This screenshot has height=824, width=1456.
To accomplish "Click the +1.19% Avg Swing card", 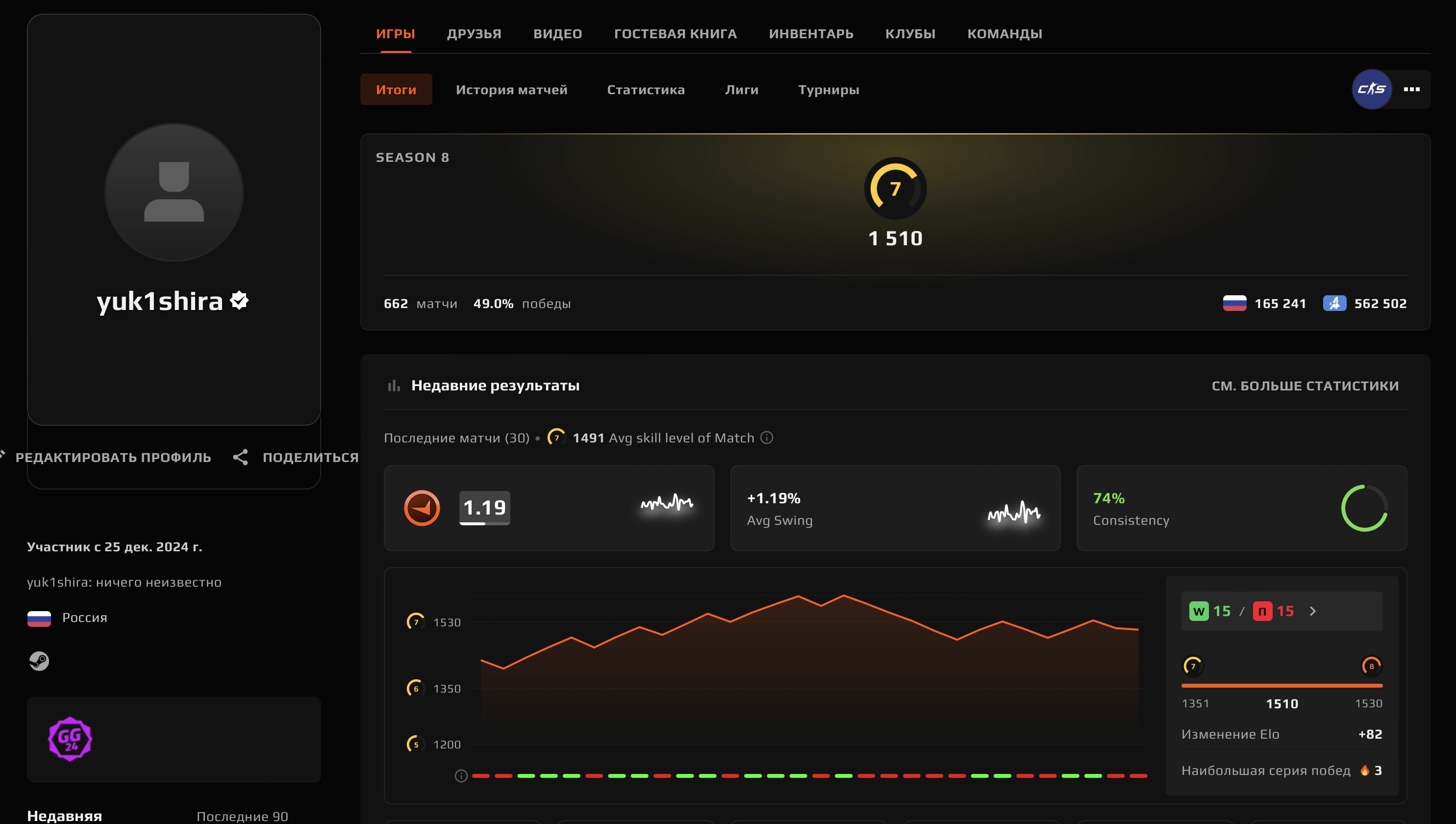I will pos(896,508).
